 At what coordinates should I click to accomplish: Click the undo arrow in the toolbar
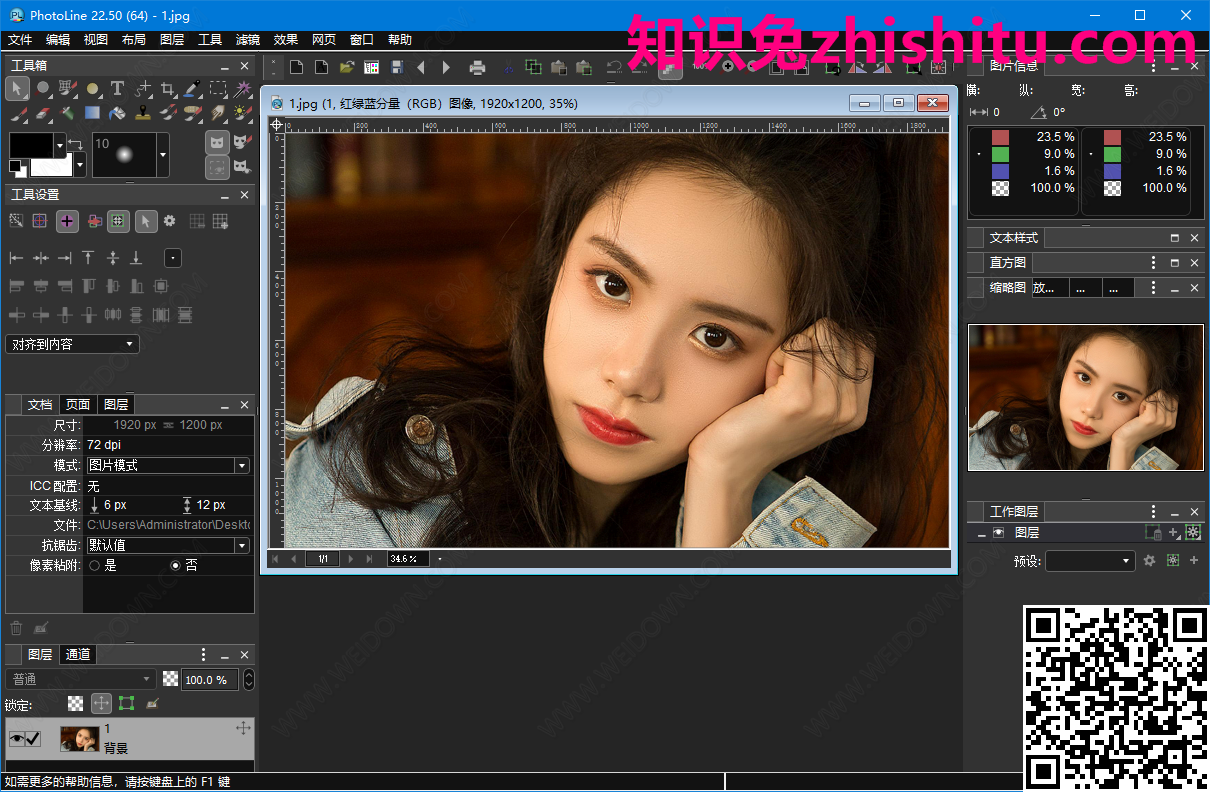613,67
